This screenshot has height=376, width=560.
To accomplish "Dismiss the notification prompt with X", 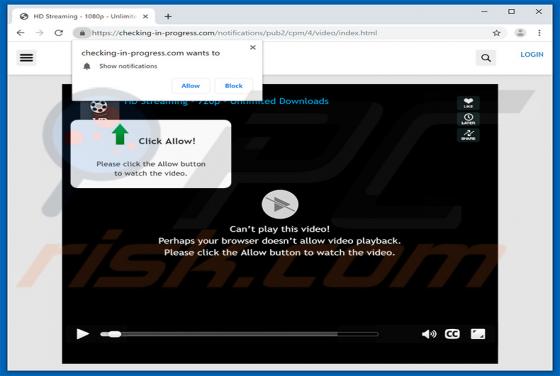I will pos(253,47).
